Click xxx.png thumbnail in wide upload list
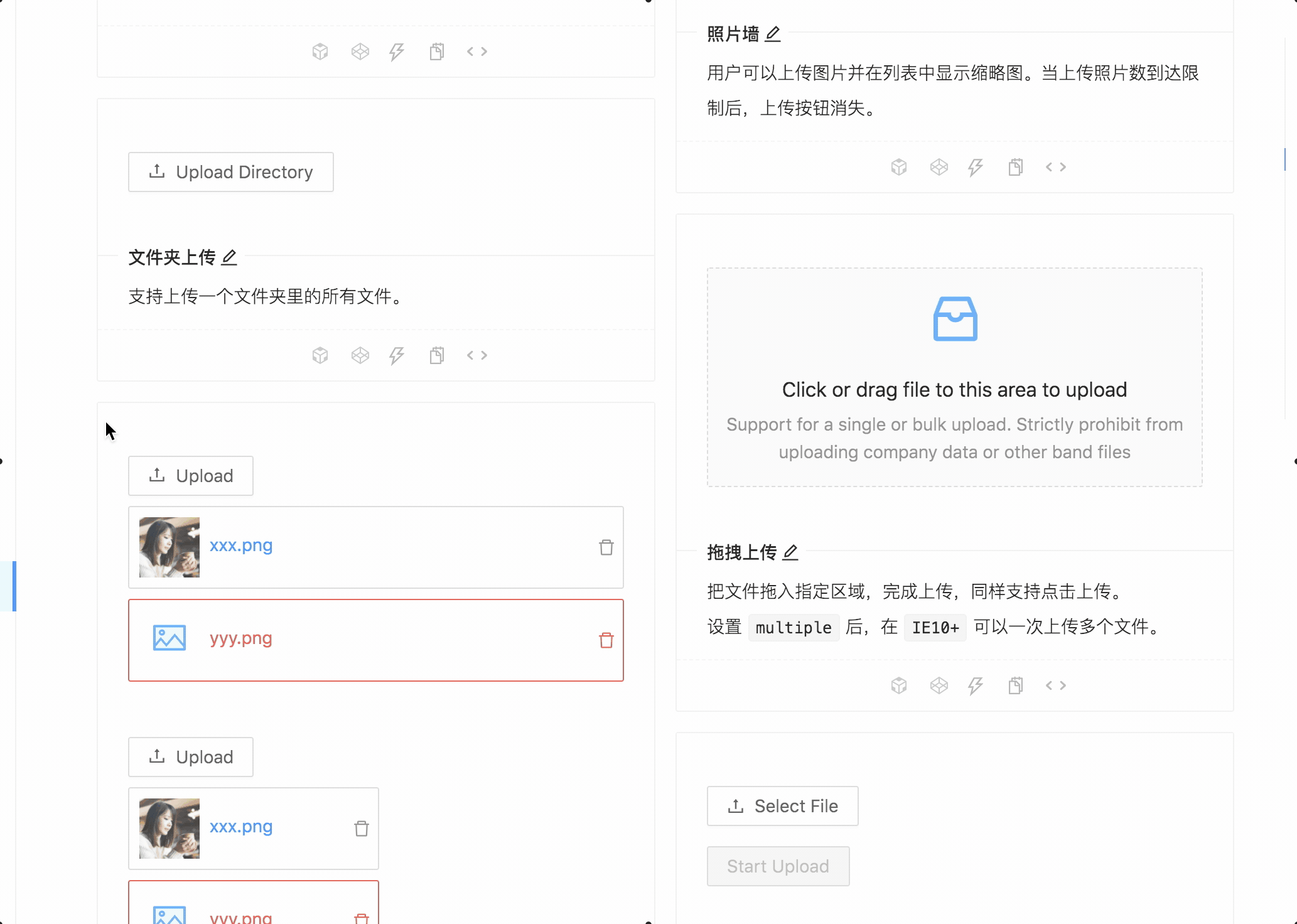Screen dimensions: 1297x924 coord(170,547)
